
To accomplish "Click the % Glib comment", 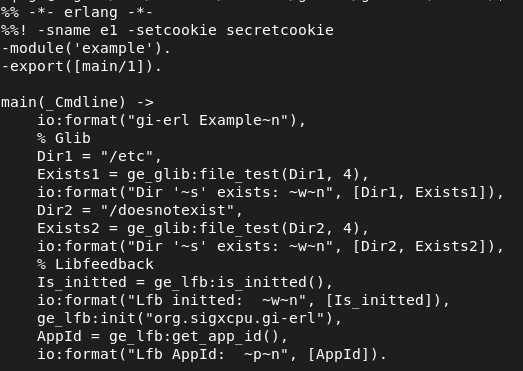I will click(x=64, y=138).
